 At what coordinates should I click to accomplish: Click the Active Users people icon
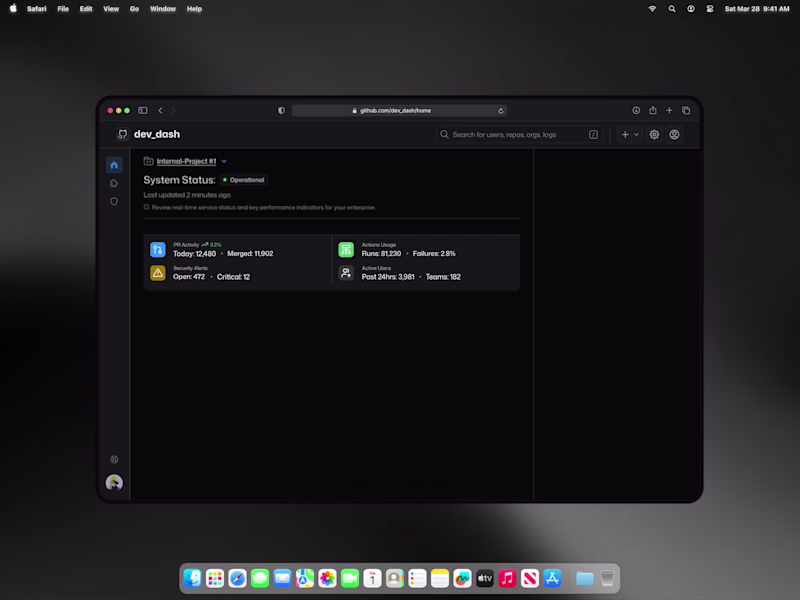pos(346,273)
